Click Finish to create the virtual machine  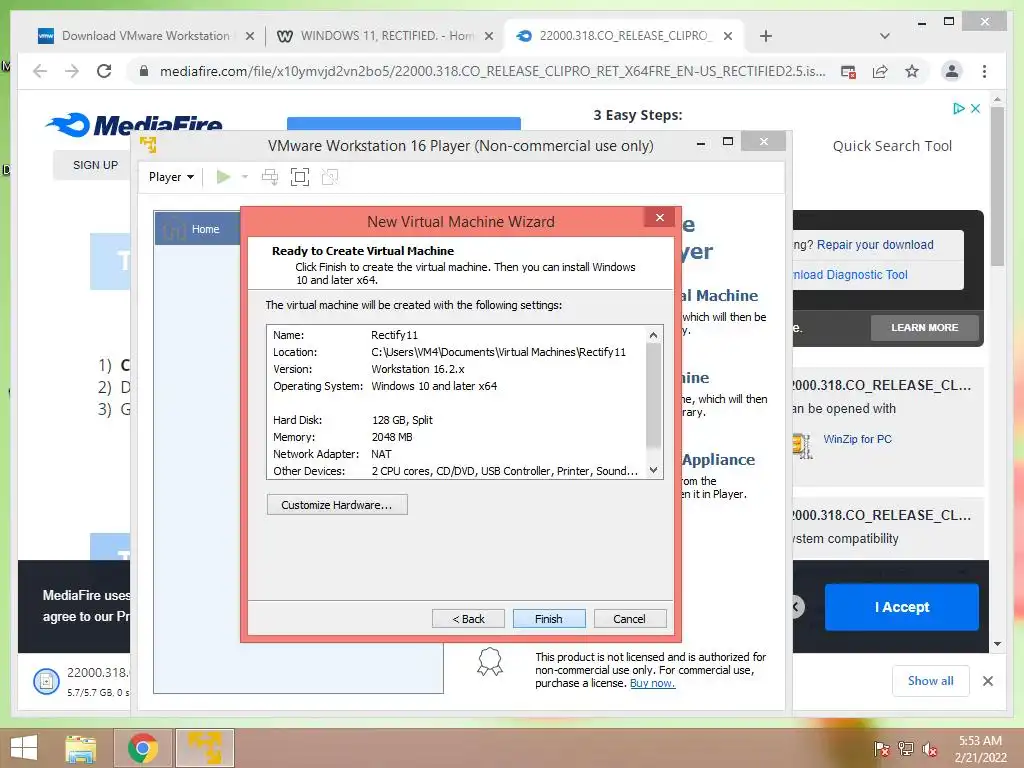[549, 618]
